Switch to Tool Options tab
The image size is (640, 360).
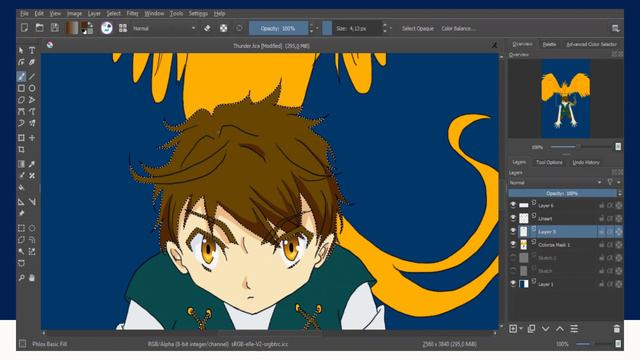(x=549, y=162)
